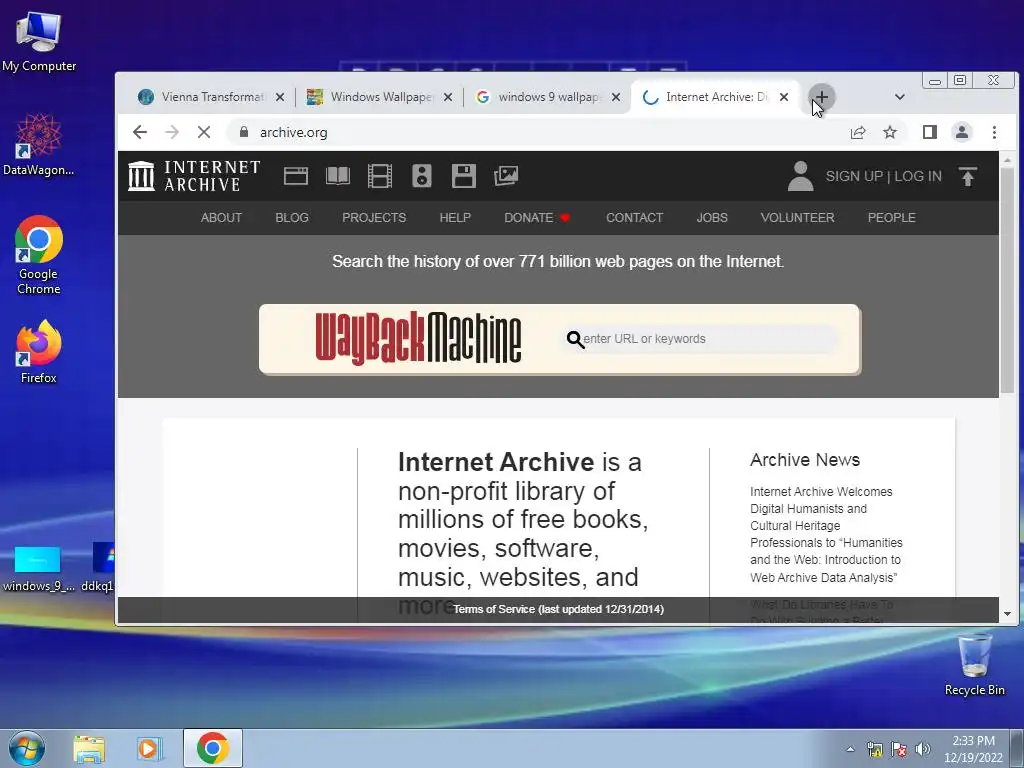Click the Wayback search magnifier icon

coord(575,340)
